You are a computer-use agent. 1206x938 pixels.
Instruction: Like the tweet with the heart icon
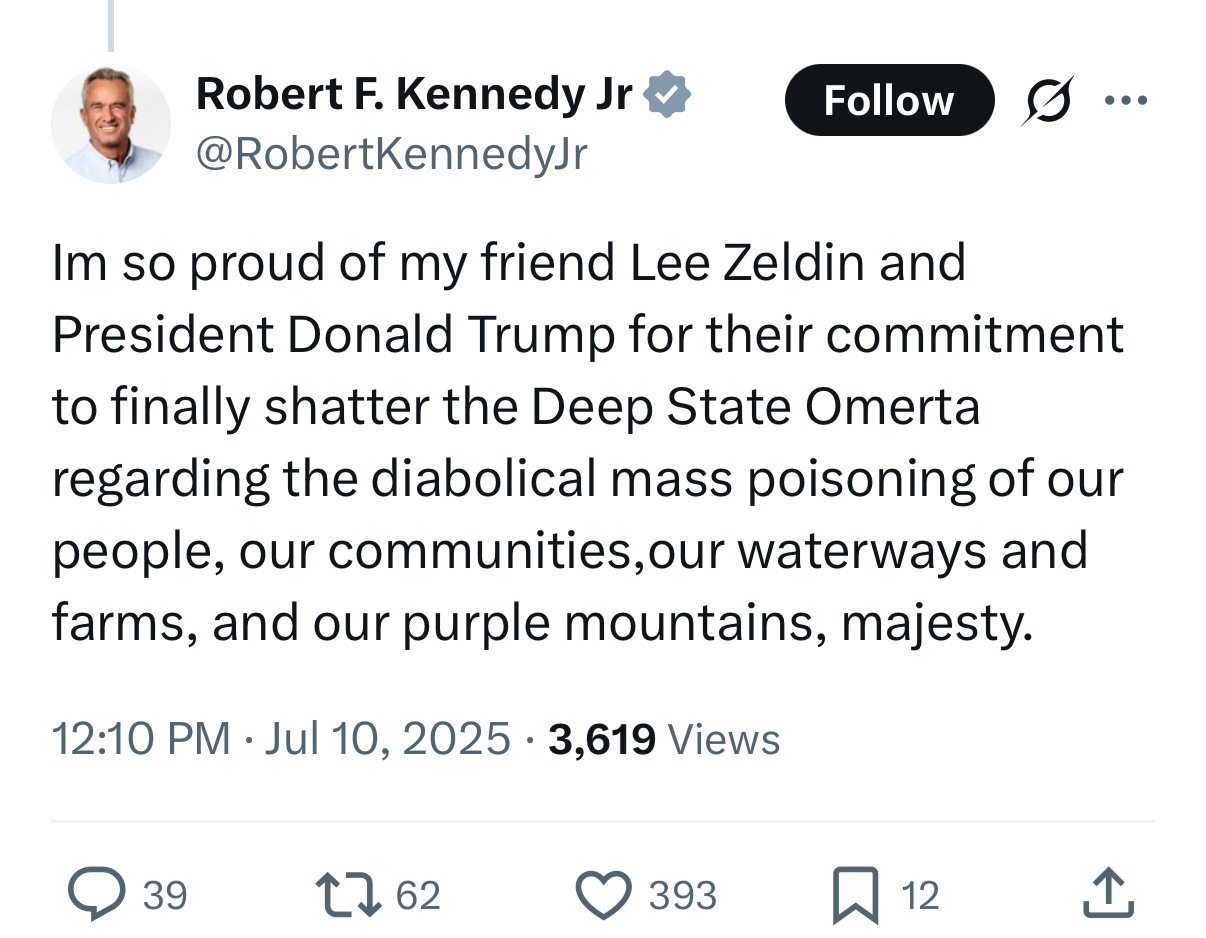click(604, 894)
